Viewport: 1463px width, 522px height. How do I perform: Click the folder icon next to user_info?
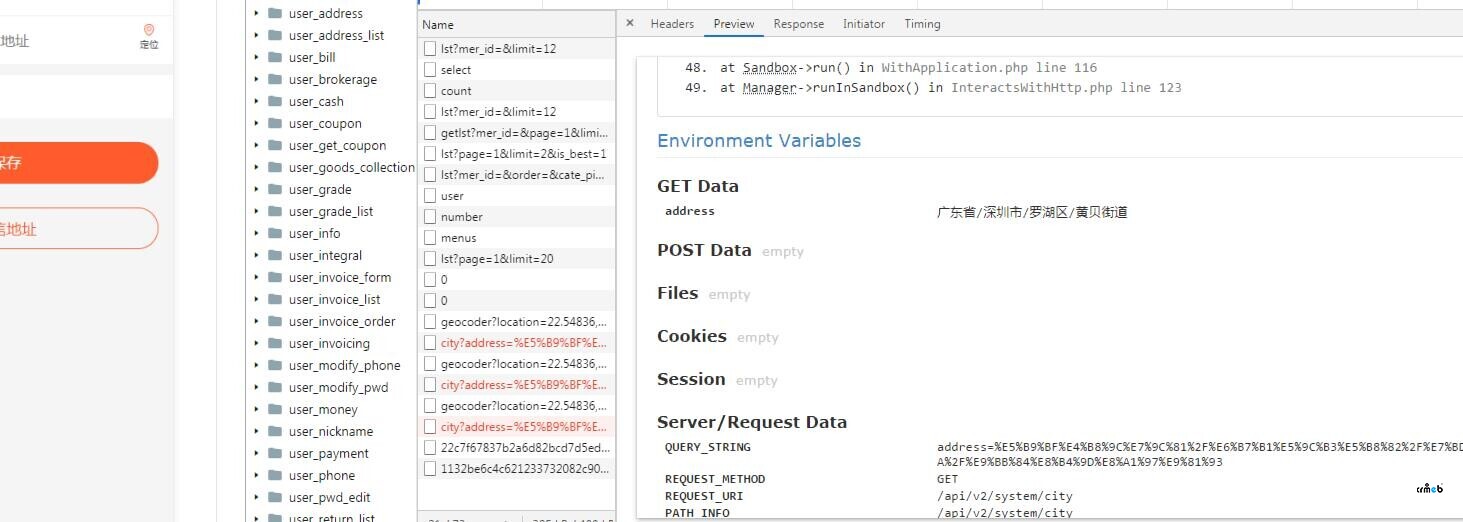point(275,233)
